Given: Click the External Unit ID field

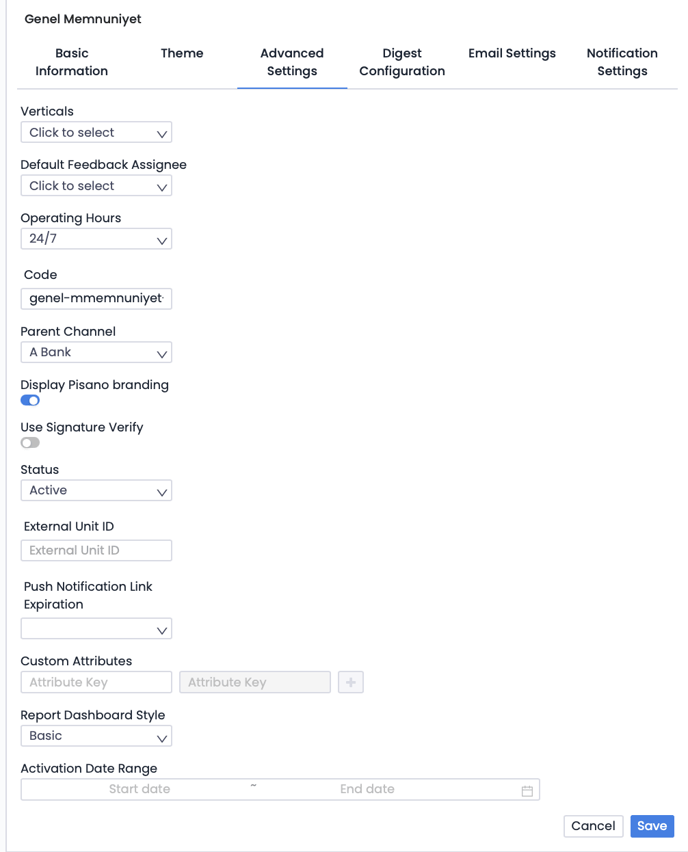Looking at the screenshot, I should pos(96,550).
